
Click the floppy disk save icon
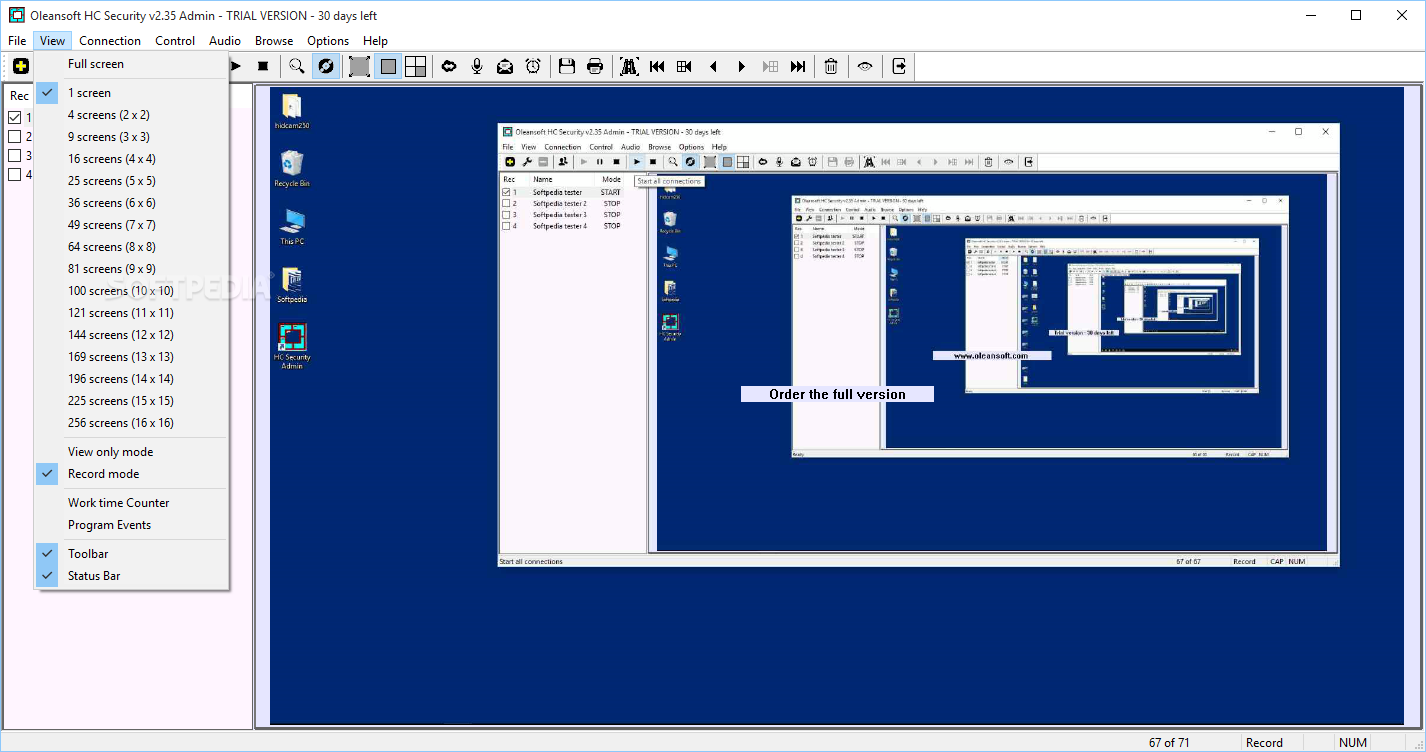(567, 66)
